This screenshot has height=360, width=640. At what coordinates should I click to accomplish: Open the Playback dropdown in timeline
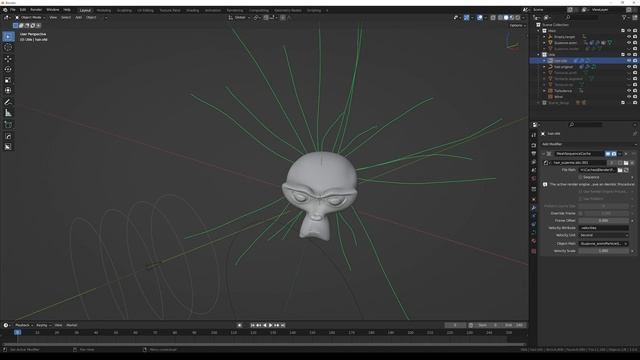pyautogui.click(x=24, y=325)
